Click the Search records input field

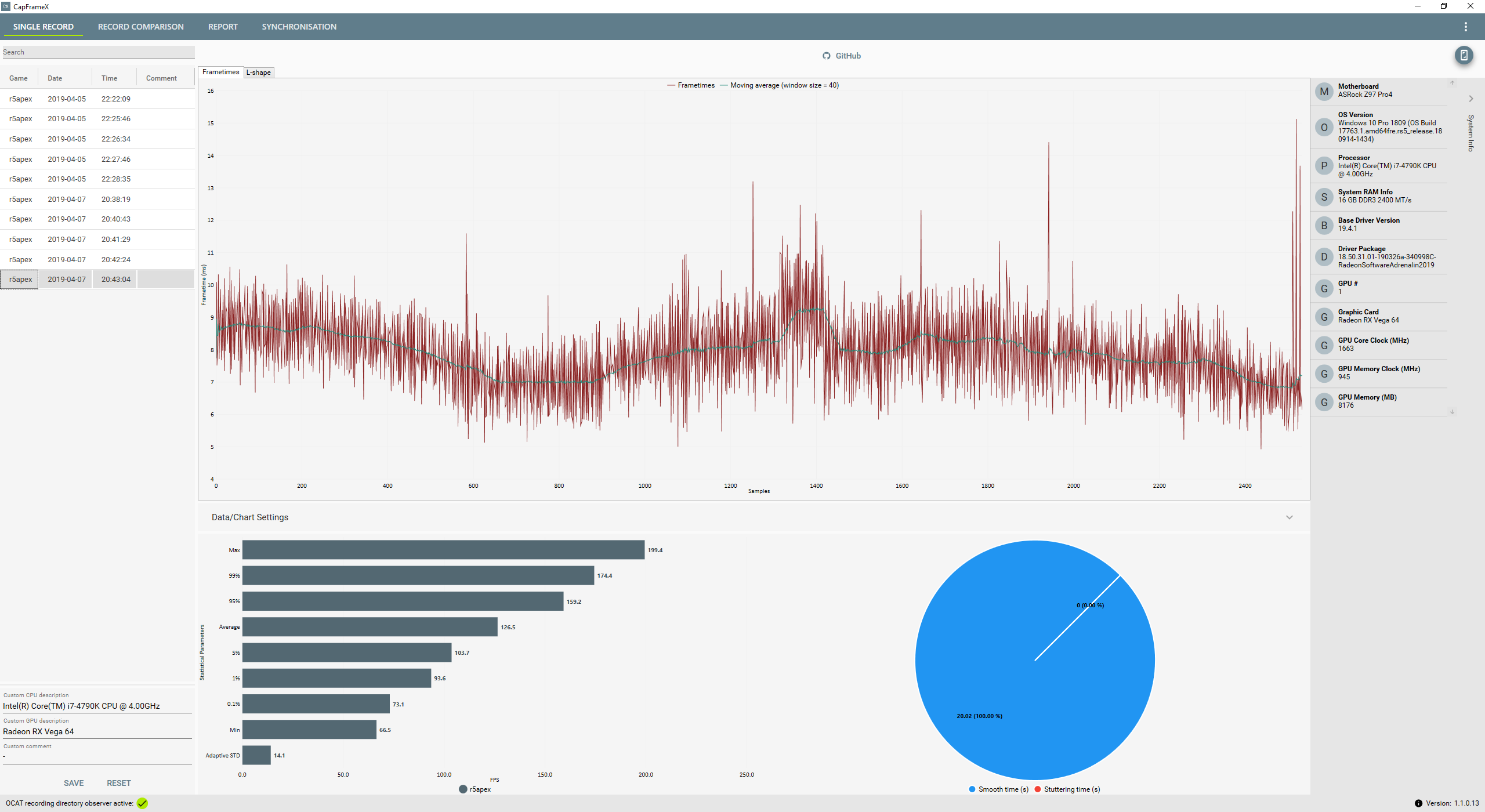97,52
